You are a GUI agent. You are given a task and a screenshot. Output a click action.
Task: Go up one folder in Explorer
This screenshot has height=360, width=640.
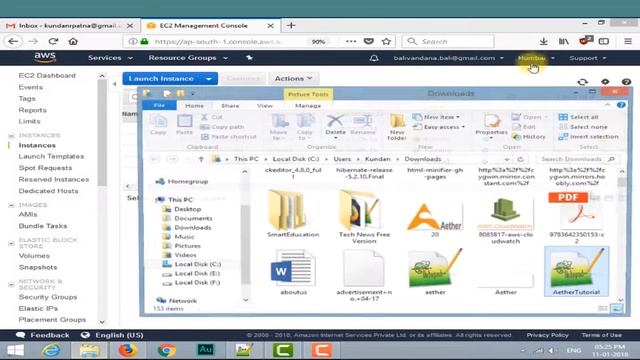[201, 159]
